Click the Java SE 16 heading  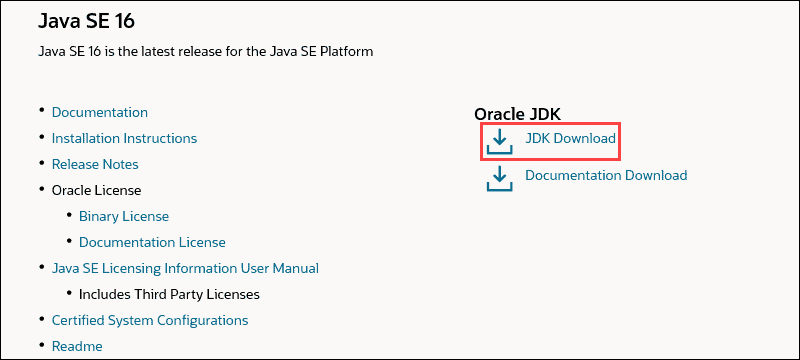tap(86, 21)
